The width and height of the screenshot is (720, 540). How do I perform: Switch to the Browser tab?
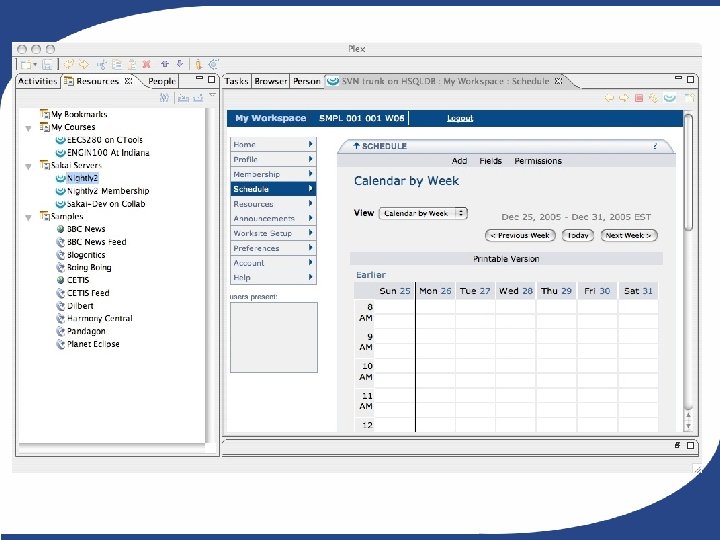pyautogui.click(x=270, y=81)
